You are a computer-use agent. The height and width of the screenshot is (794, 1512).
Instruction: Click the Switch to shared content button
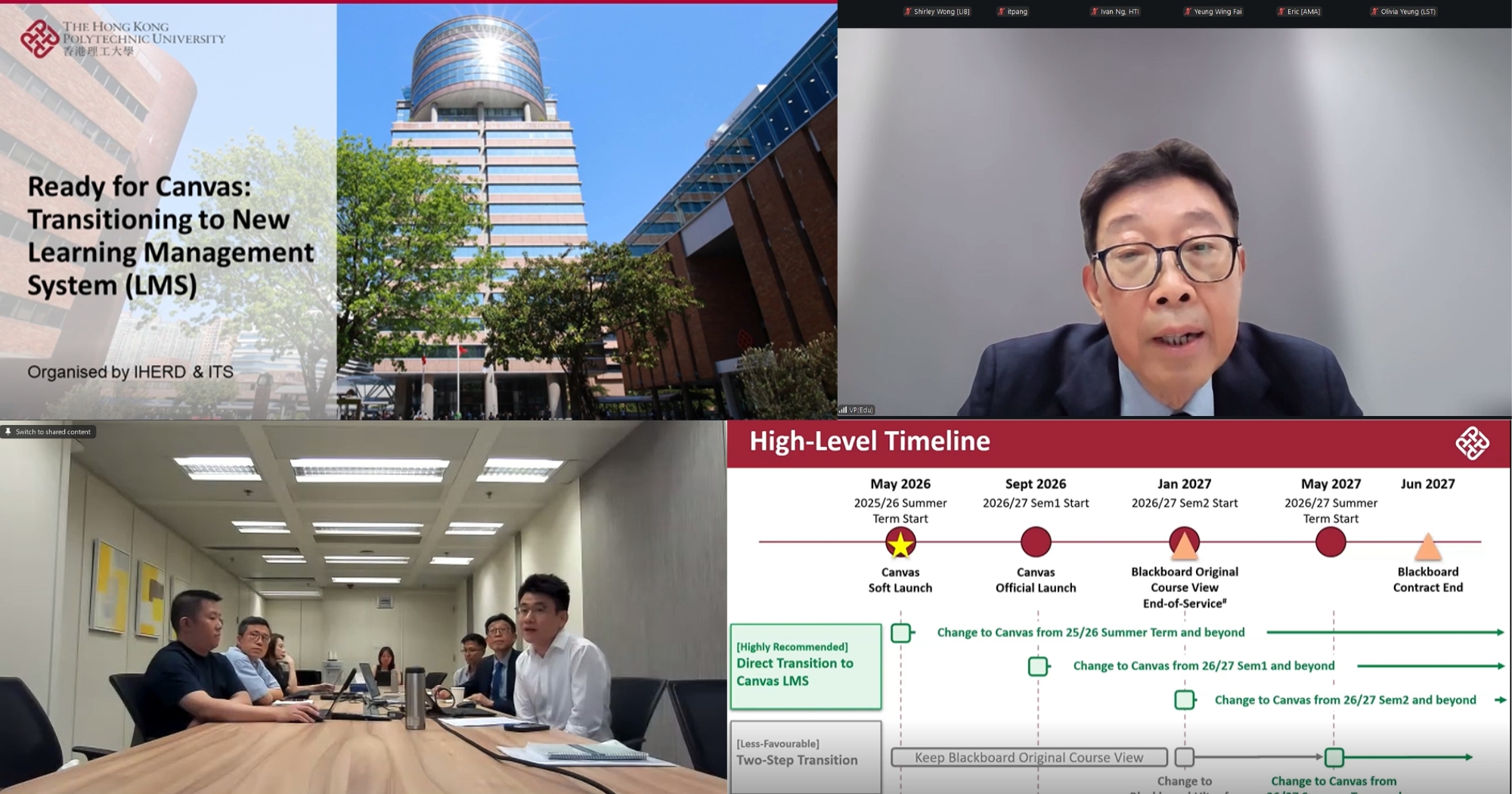click(52, 432)
